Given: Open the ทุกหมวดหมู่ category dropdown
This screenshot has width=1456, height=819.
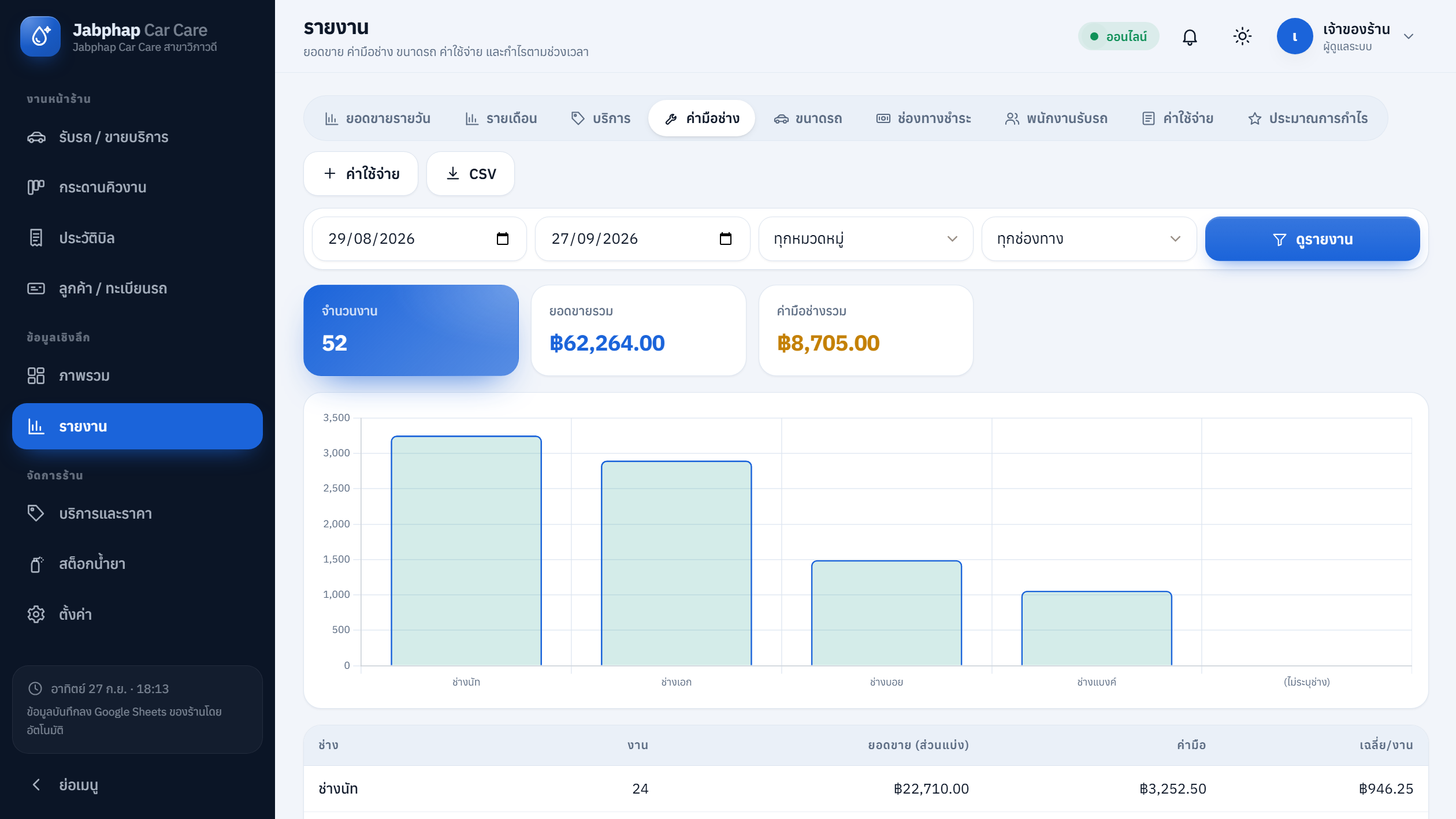Looking at the screenshot, I should 866,239.
